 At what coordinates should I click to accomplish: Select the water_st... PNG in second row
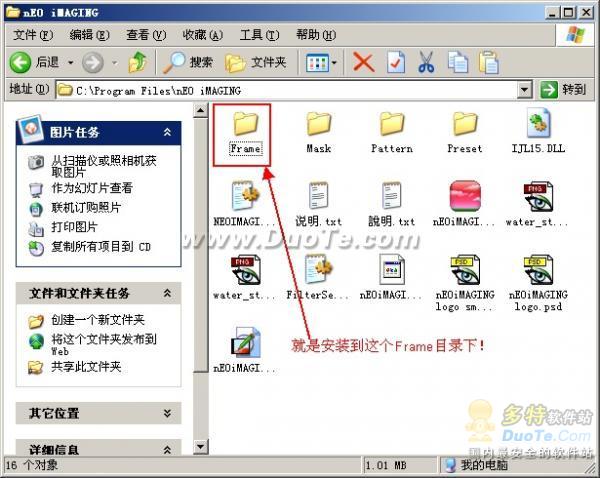click(538, 197)
